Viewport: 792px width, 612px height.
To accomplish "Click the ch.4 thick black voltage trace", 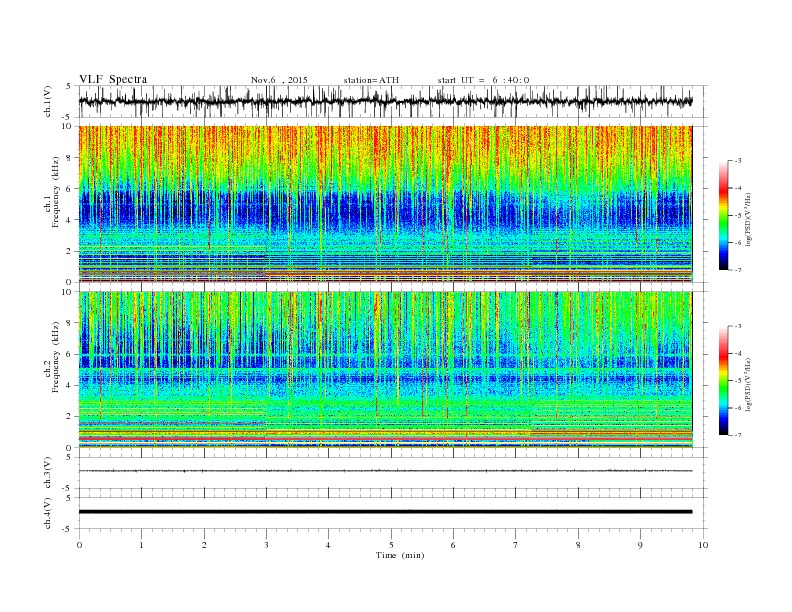I will 385,512.
